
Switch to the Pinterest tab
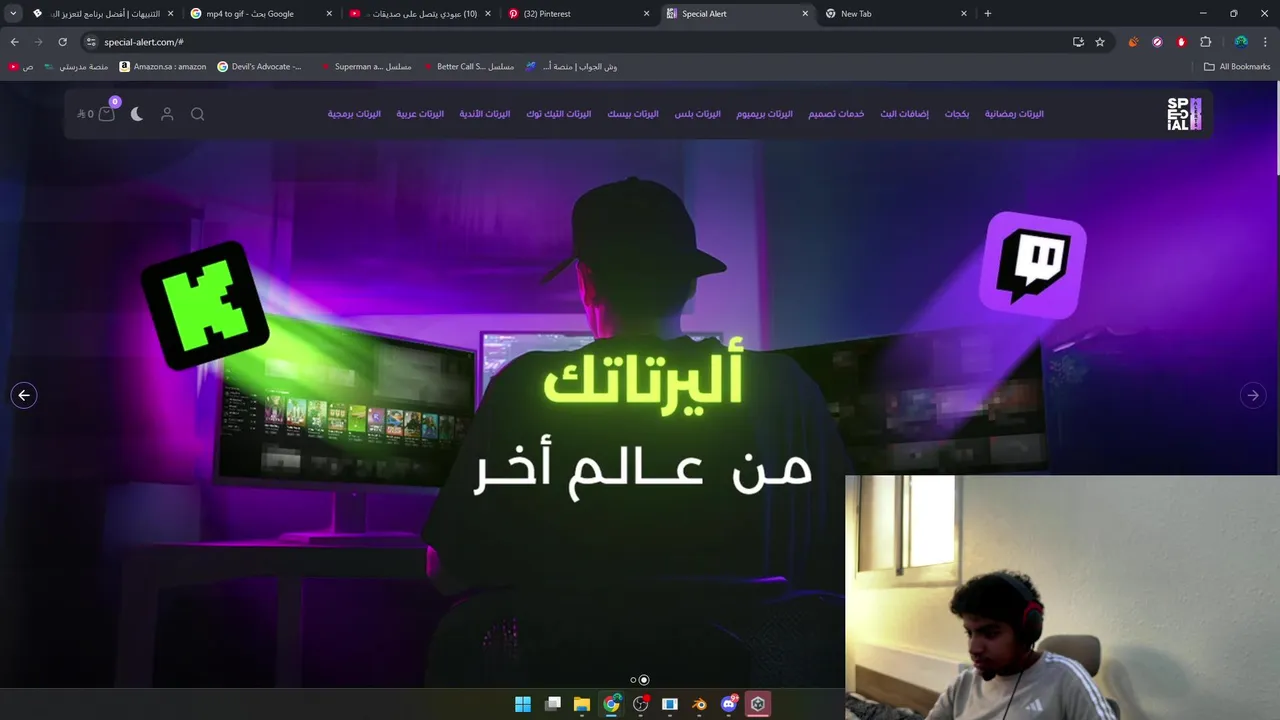pyautogui.click(x=578, y=14)
